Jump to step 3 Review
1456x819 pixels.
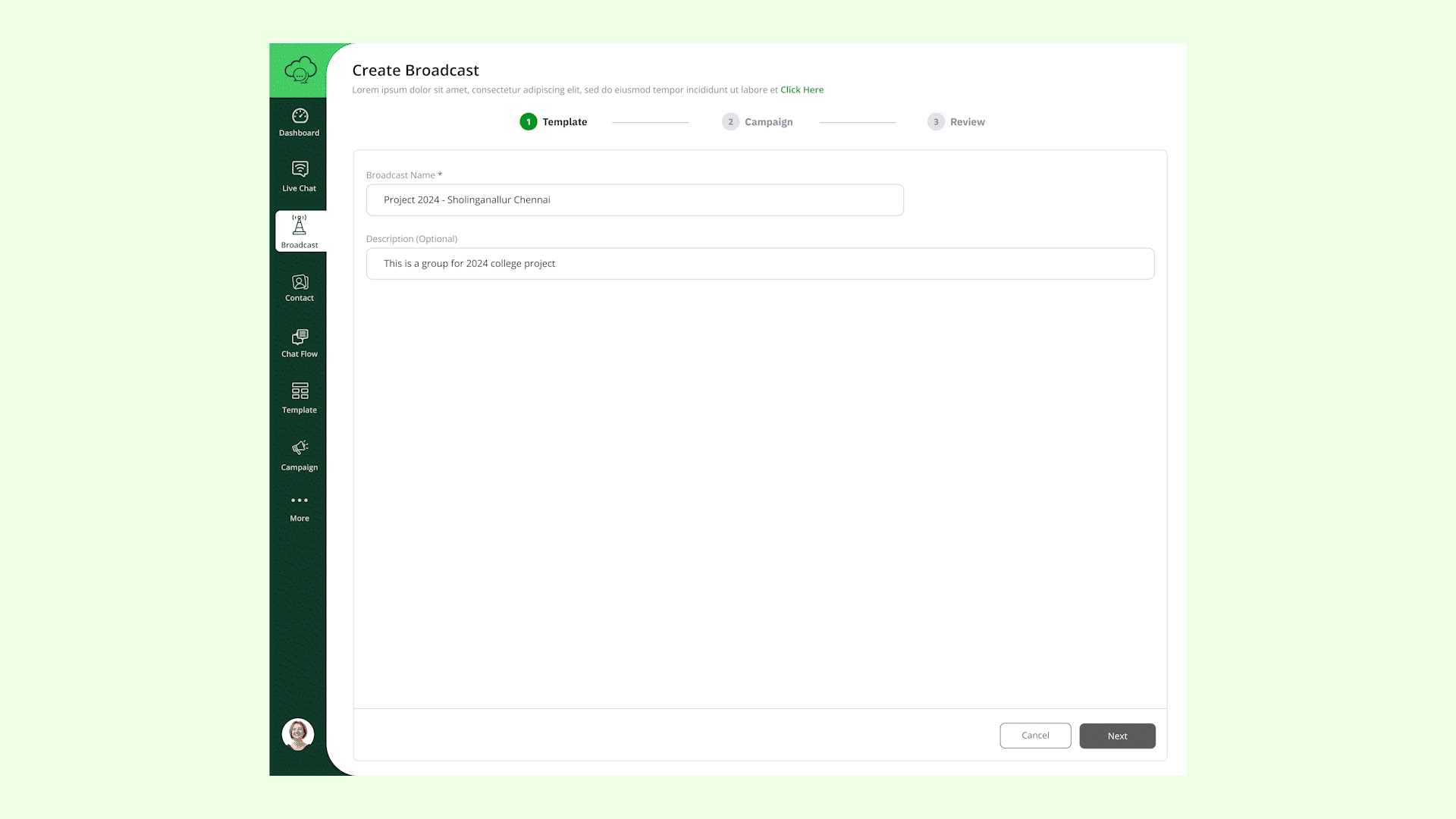967,122
